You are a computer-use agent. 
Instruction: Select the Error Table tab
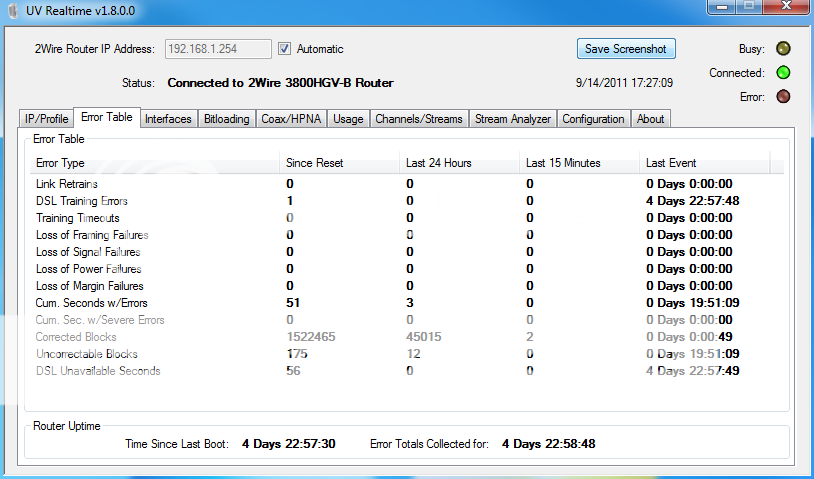pyautogui.click(x=106, y=117)
